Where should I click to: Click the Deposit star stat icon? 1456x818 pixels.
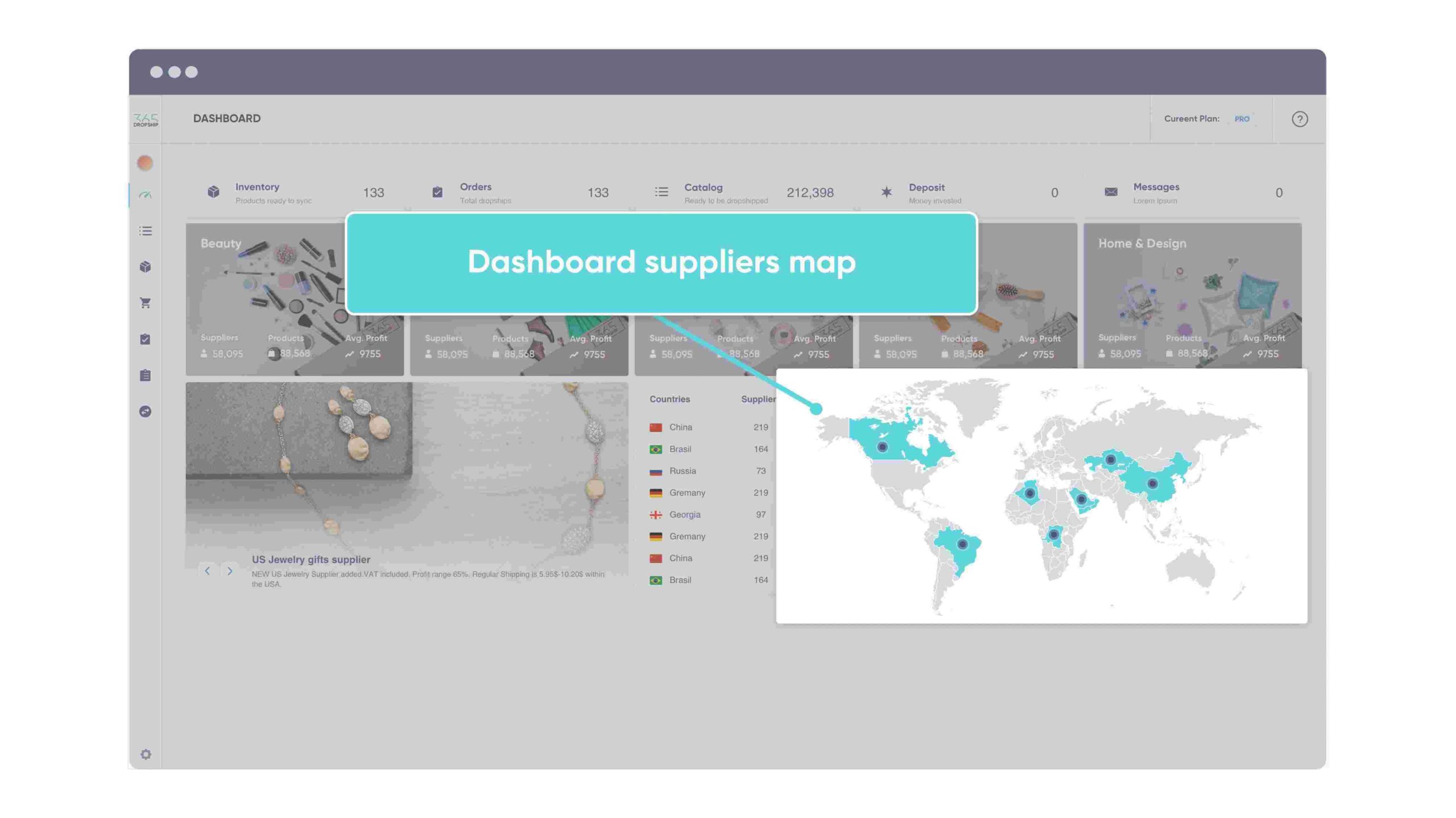(x=886, y=192)
